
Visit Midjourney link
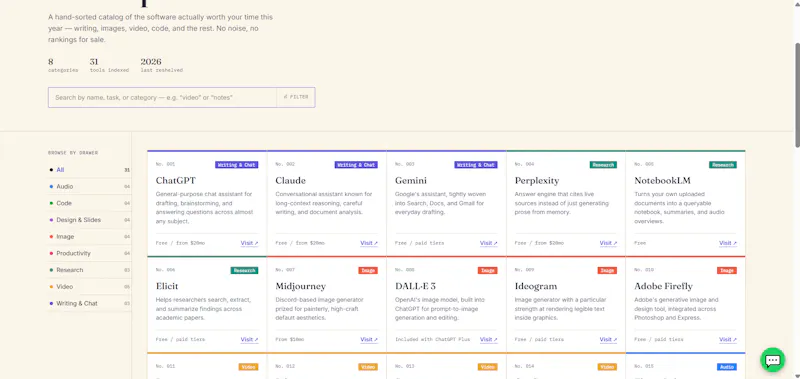[x=369, y=340]
